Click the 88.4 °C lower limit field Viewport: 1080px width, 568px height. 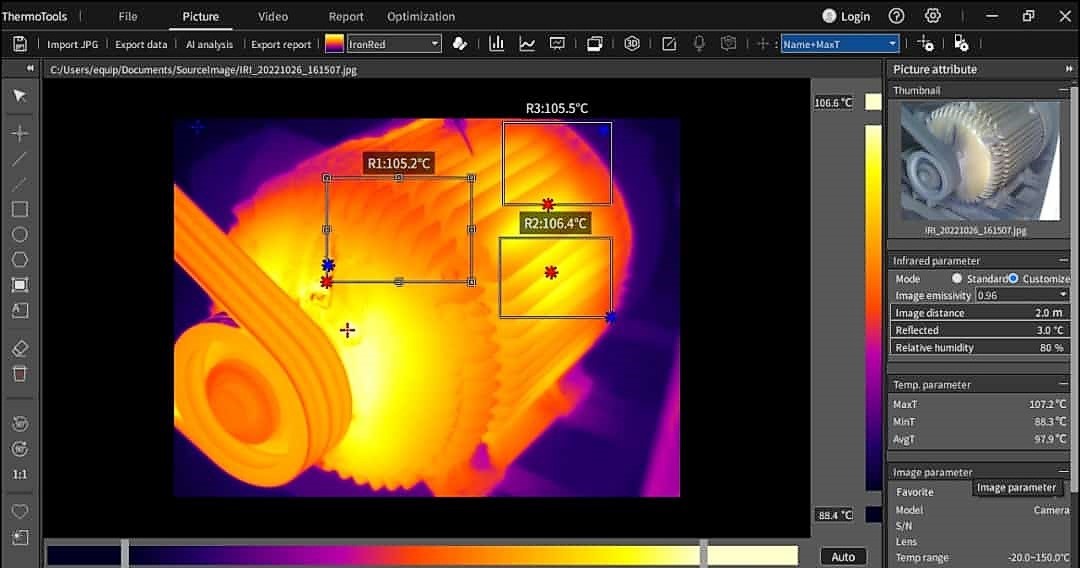pos(833,515)
